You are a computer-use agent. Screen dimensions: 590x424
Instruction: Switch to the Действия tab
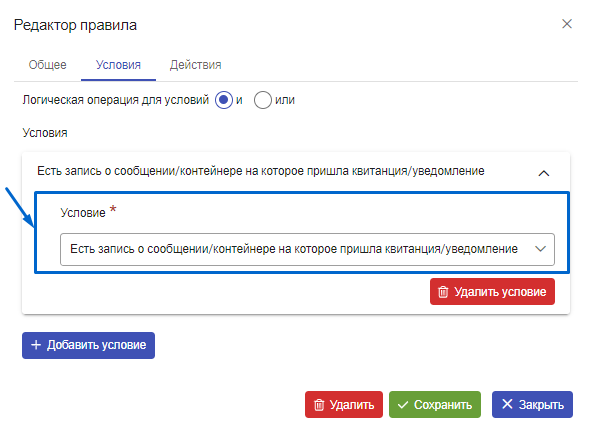195,65
